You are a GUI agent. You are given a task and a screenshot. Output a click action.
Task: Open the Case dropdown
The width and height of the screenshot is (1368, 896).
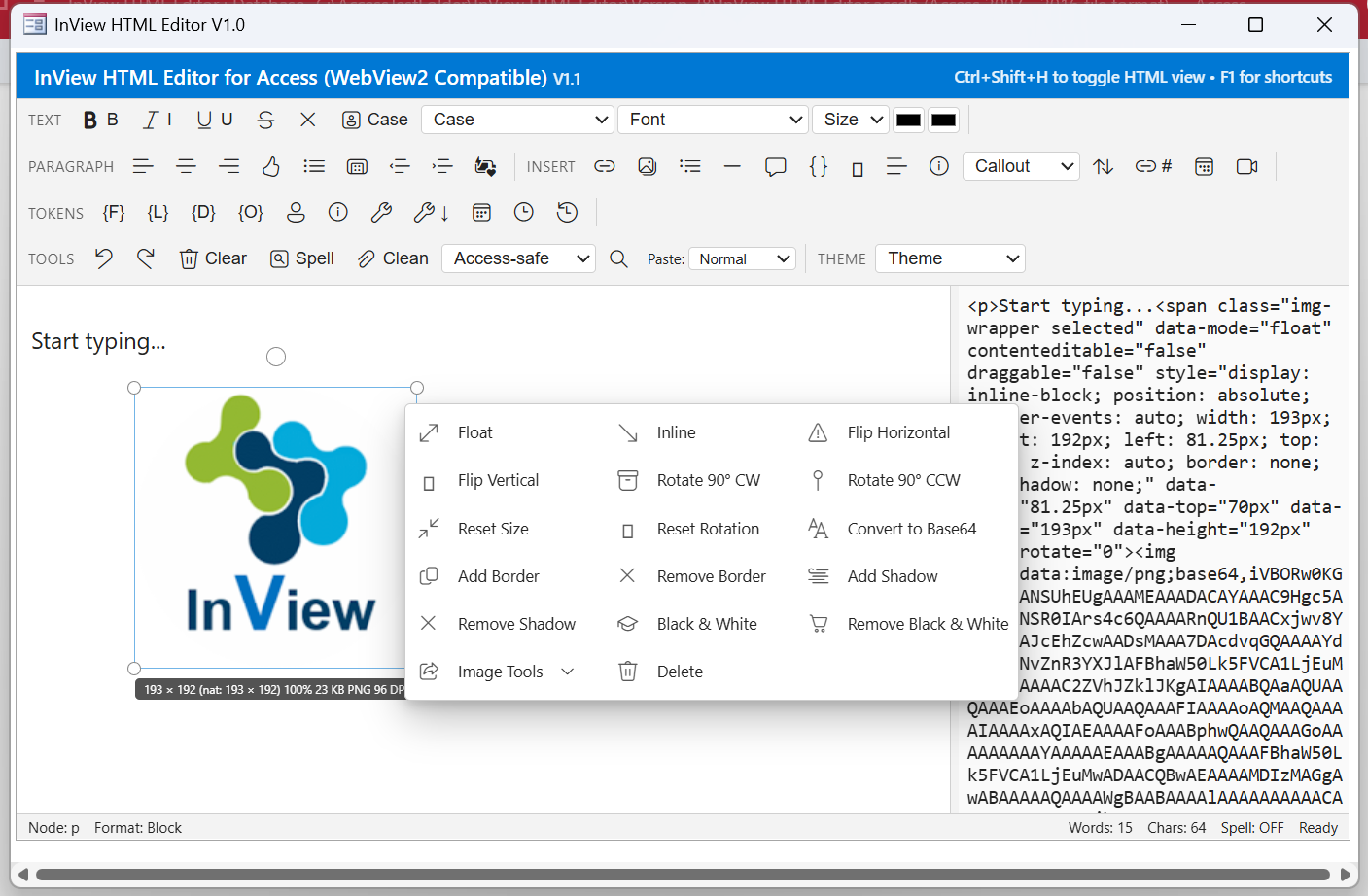click(518, 120)
